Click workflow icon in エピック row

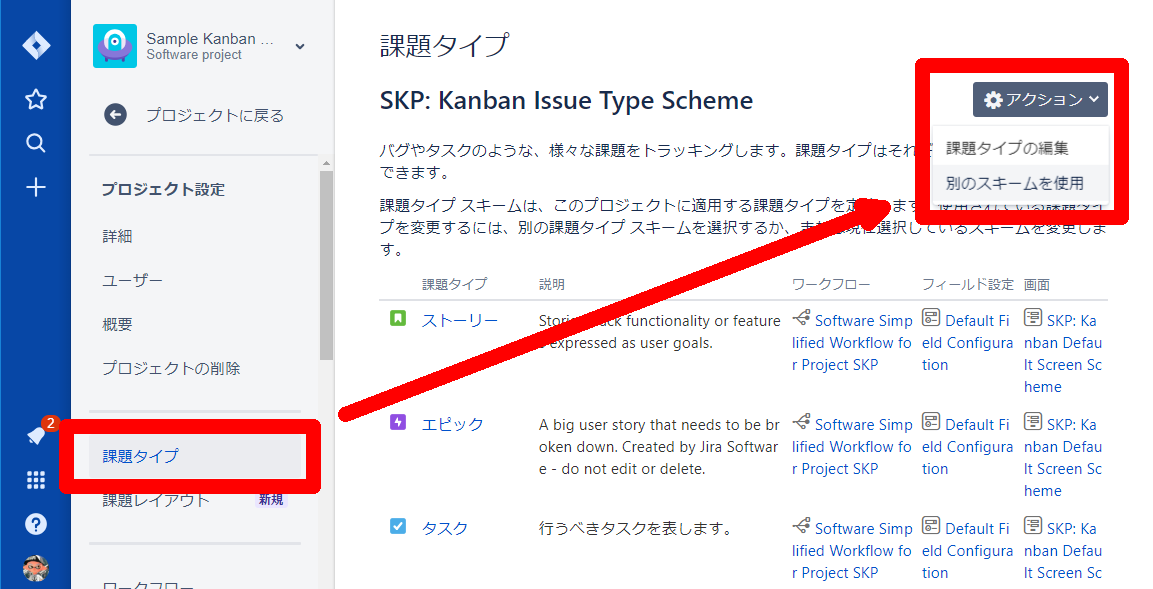click(x=802, y=422)
